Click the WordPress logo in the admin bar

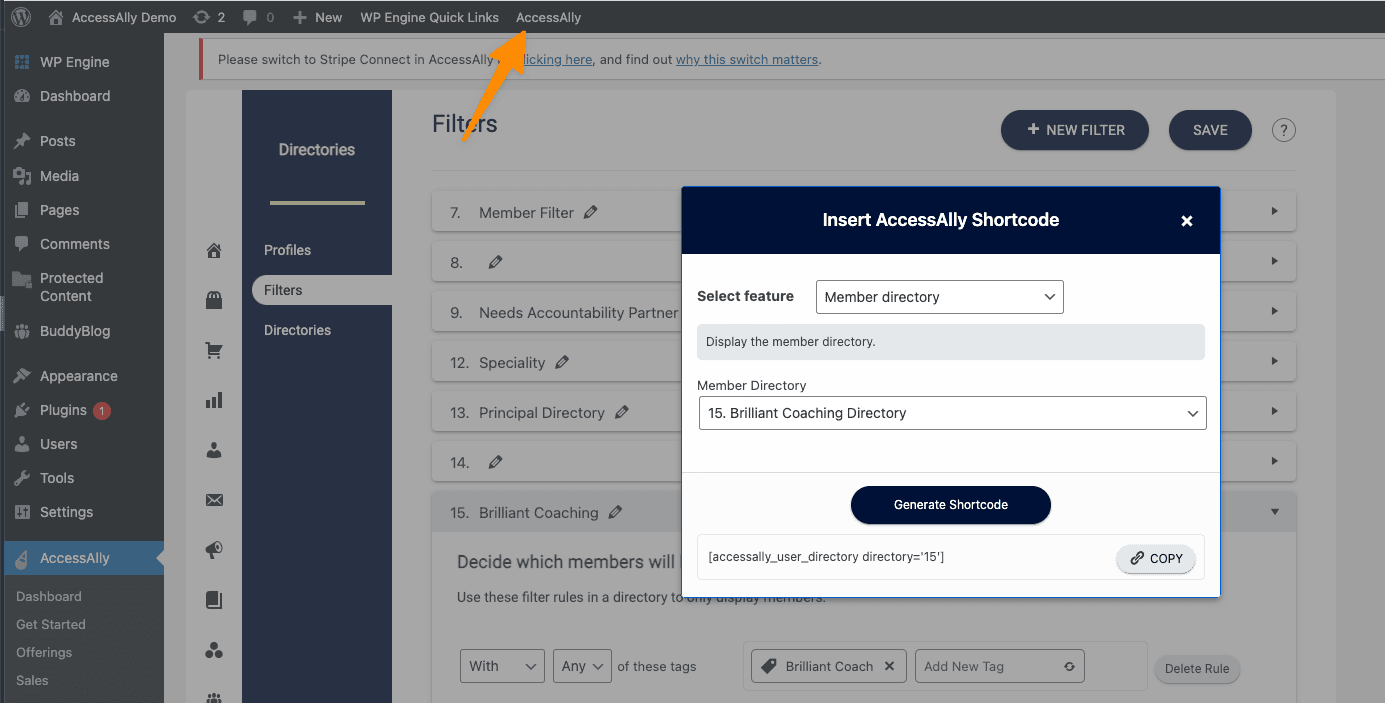20,16
